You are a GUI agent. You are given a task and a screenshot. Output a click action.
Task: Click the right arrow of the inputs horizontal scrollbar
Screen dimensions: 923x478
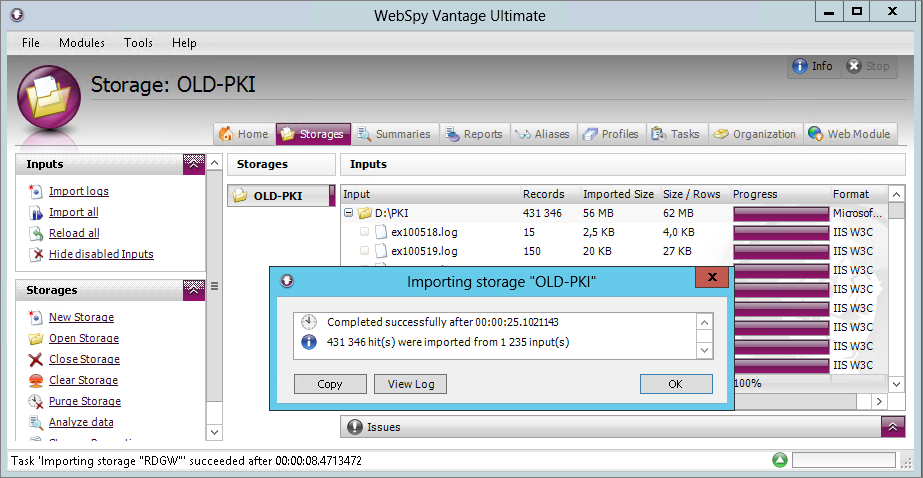tap(879, 401)
